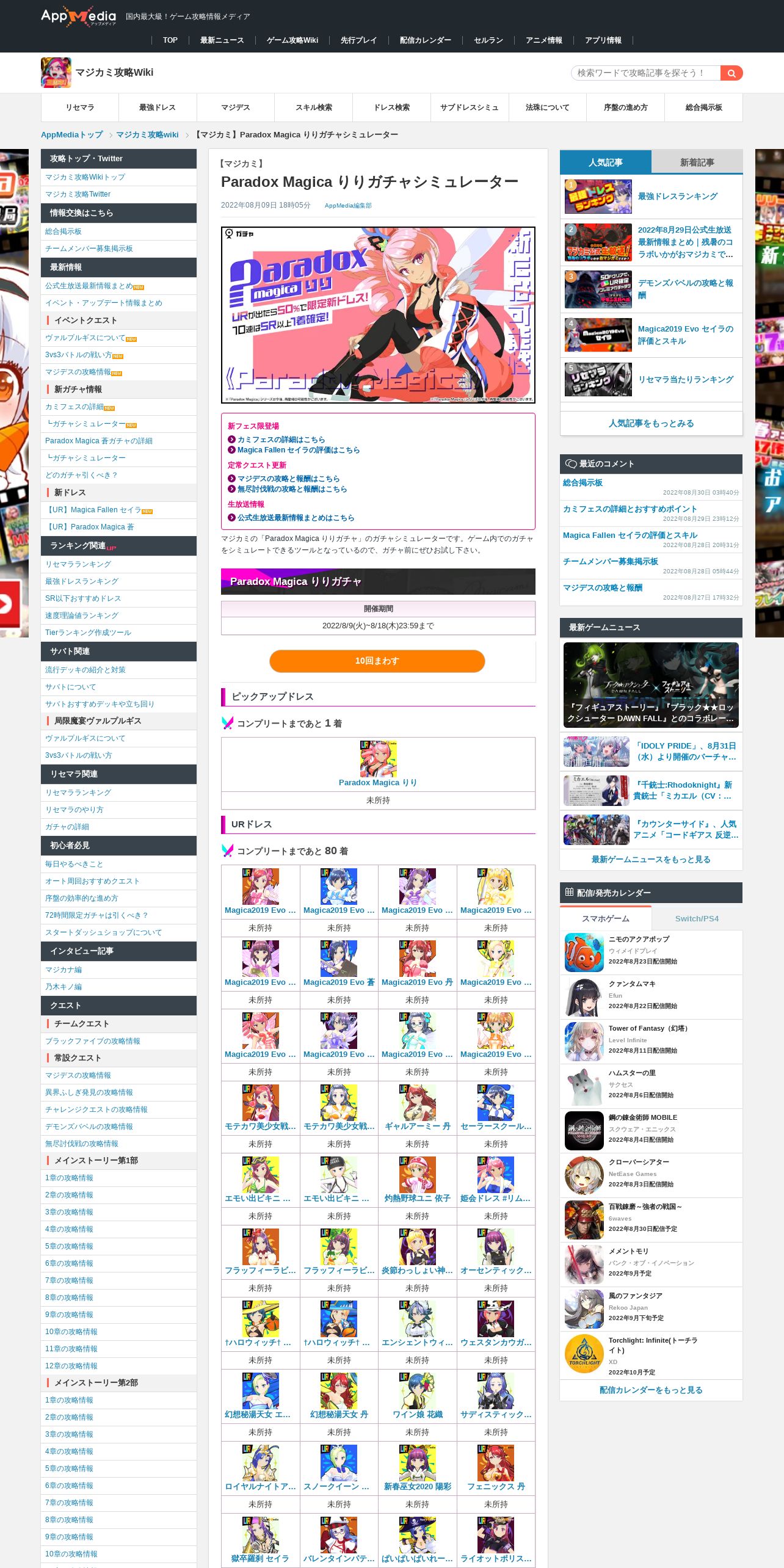Open デモンズバベルの攻略と報酬 article link
Screen dimensions: 784x1568
click(x=686, y=289)
